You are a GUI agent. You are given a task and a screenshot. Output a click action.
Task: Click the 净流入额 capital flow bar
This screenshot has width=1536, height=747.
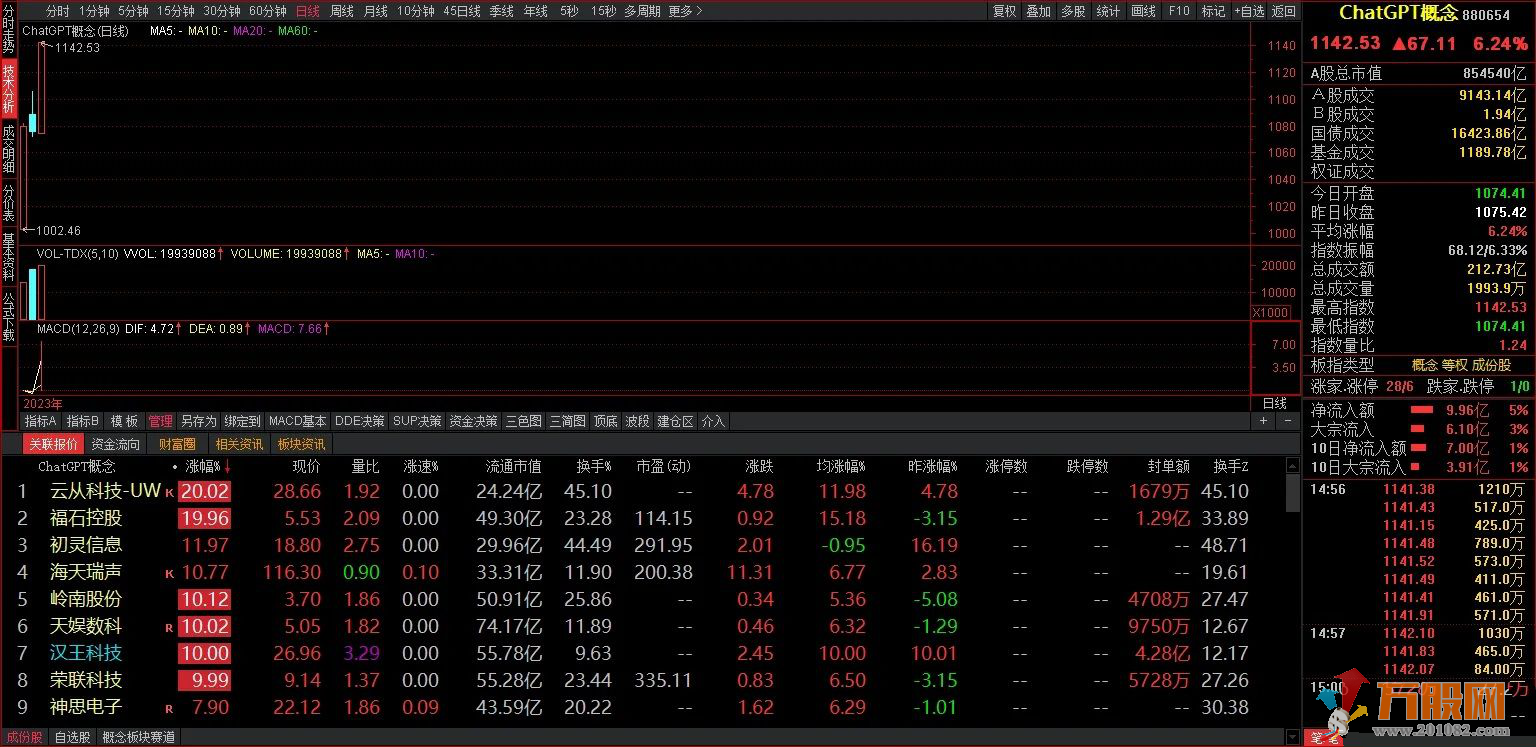(x=1420, y=410)
